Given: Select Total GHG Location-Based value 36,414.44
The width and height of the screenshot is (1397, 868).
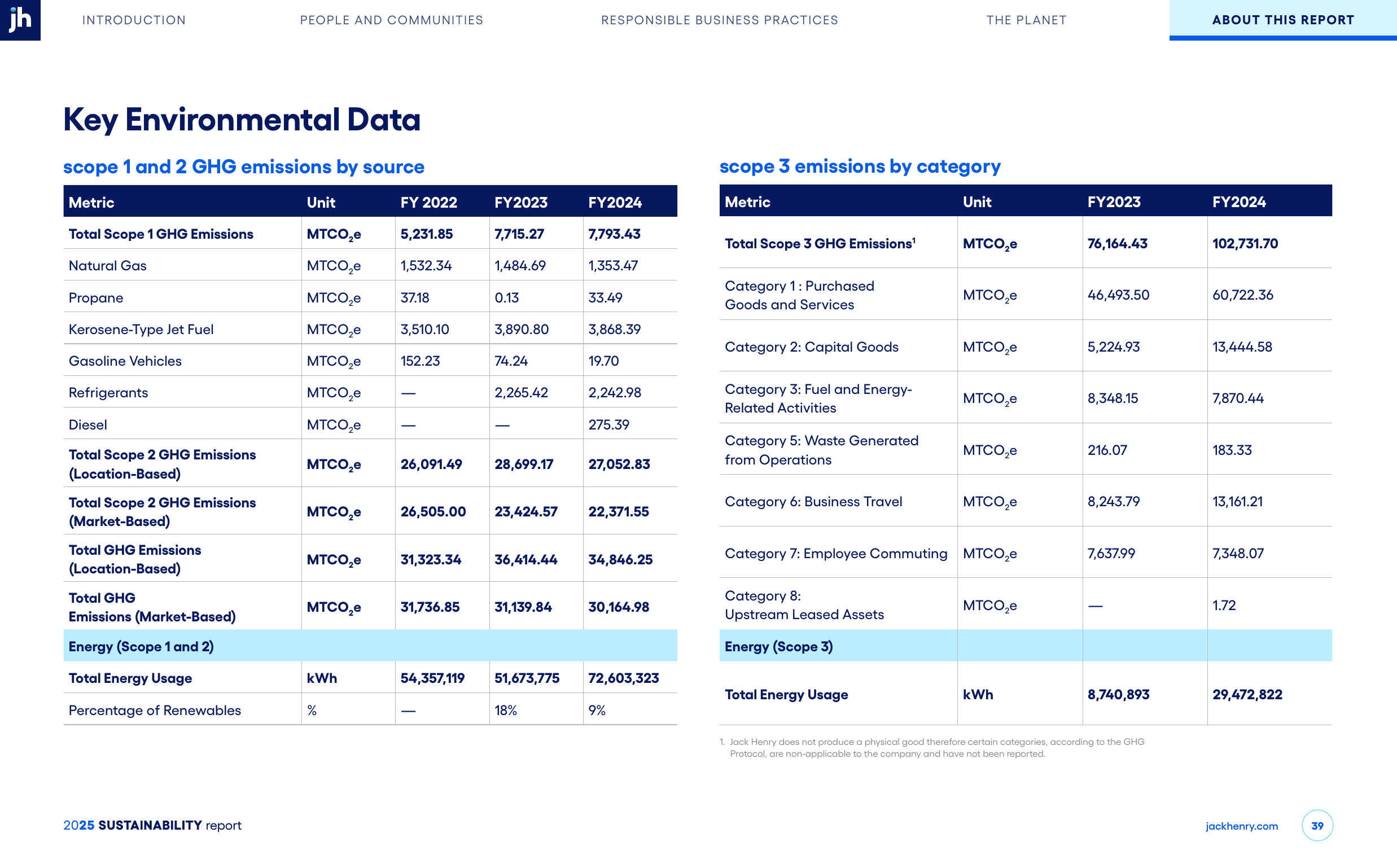Looking at the screenshot, I should tap(525, 559).
